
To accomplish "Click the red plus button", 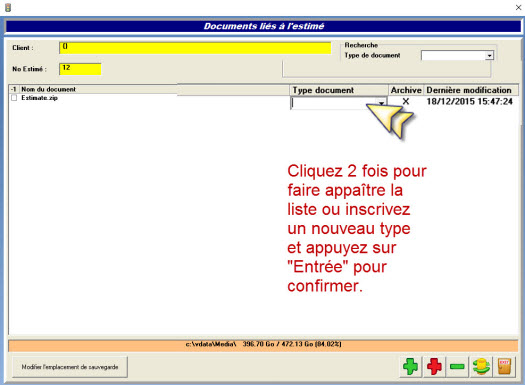I will [434, 366].
